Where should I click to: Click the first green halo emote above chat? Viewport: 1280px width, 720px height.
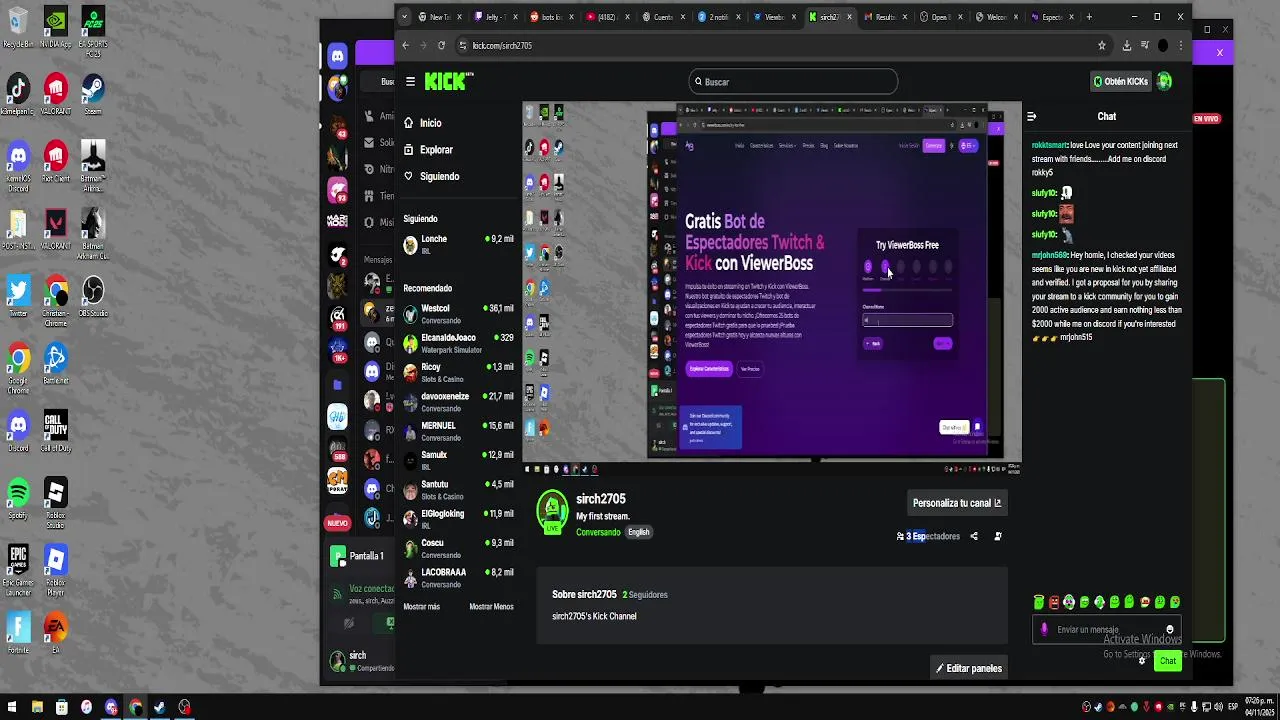pos(1039,602)
